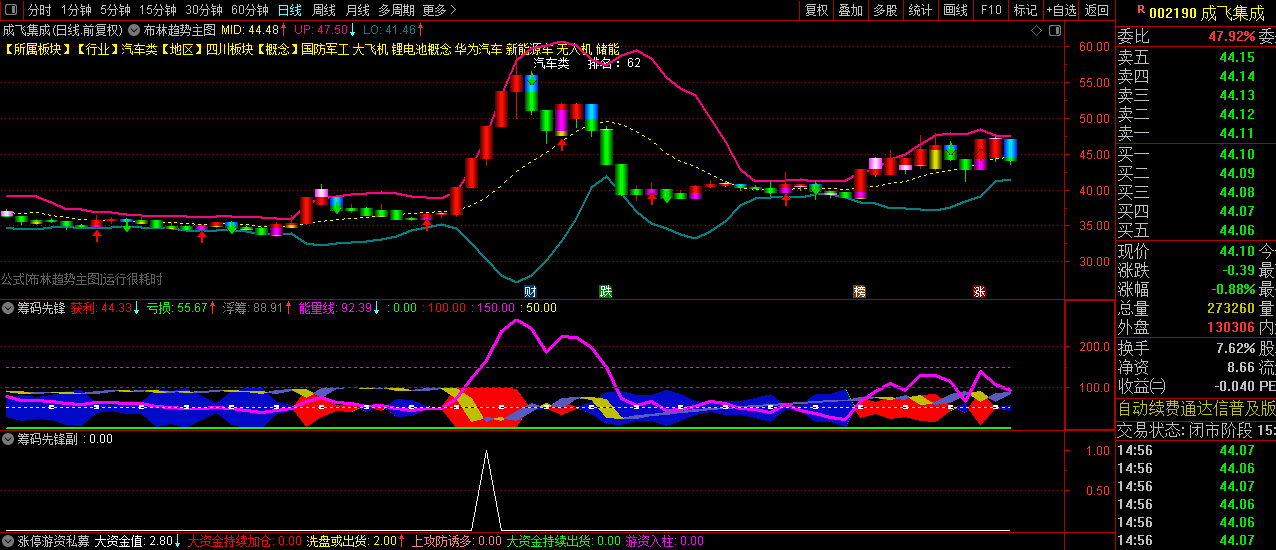Select the 卖三 price 44.13
Viewport: 1276px width, 550px height.
(x=1237, y=95)
